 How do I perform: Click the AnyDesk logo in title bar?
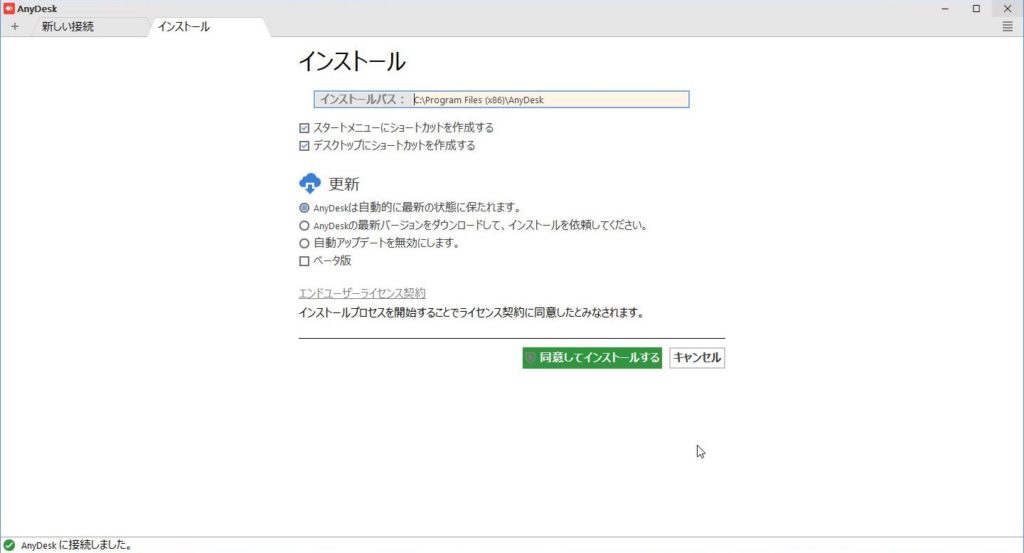[x=8, y=8]
